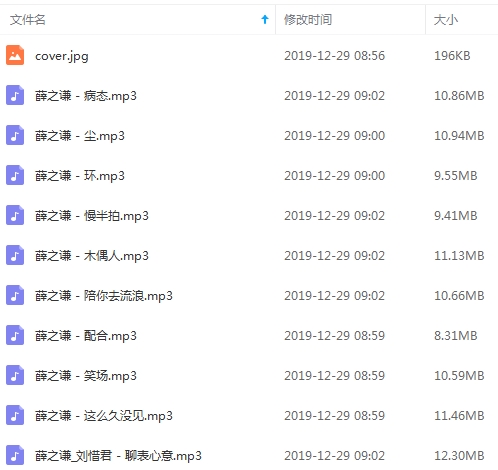Click the modified time of 慢半拍.mp3
The width and height of the screenshot is (498, 470).
(x=334, y=216)
